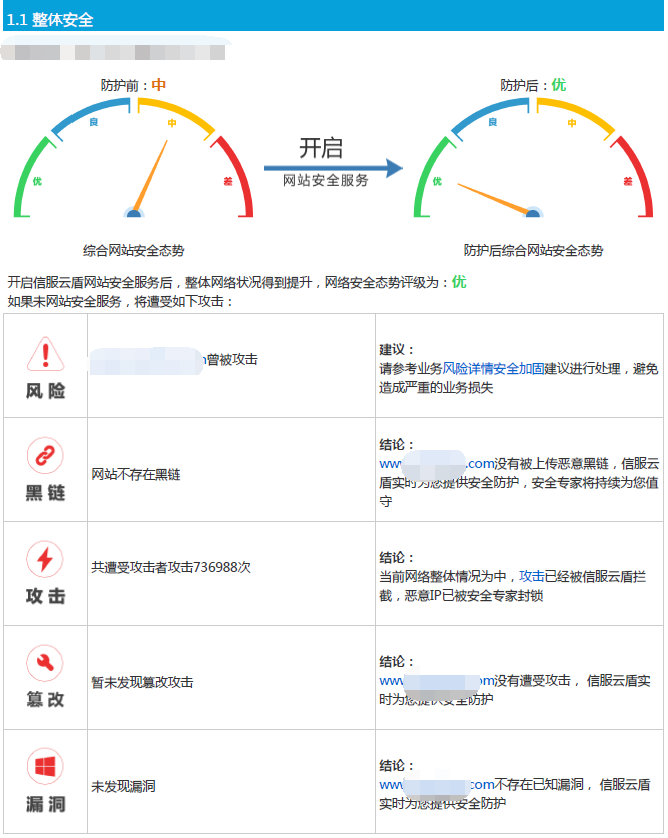This screenshot has height=838, width=668.
Task: Click the needle pivot of the 防护后 gauge
Action: point(533,213)
